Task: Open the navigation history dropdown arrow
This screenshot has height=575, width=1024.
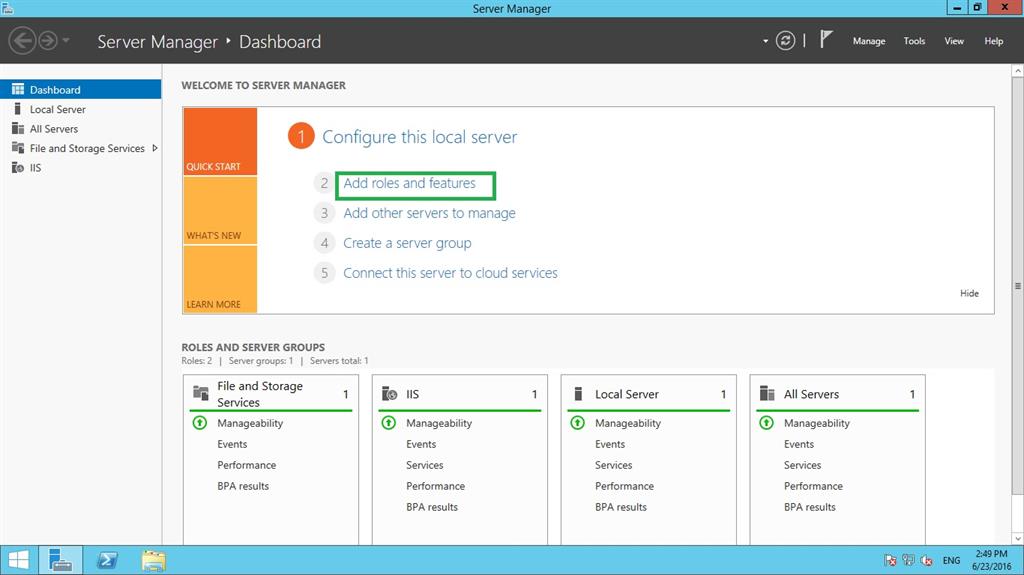Action: click(66, 41)
